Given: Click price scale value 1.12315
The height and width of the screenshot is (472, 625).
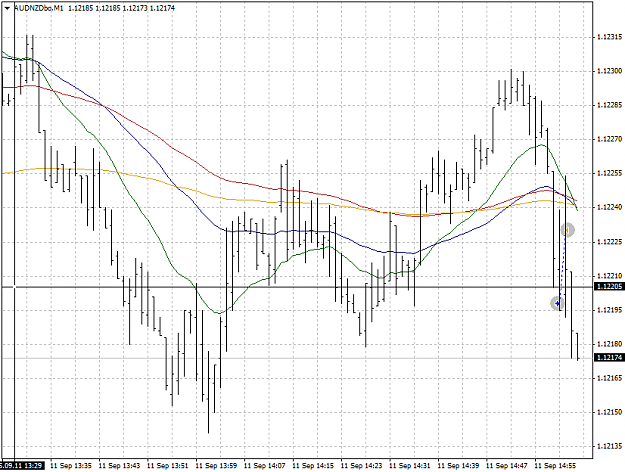Looking at the screenshot, I should [x=609, y=37].
